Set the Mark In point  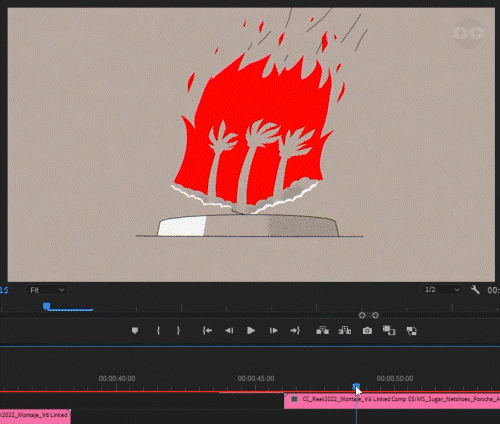click(x=158, y=330)
